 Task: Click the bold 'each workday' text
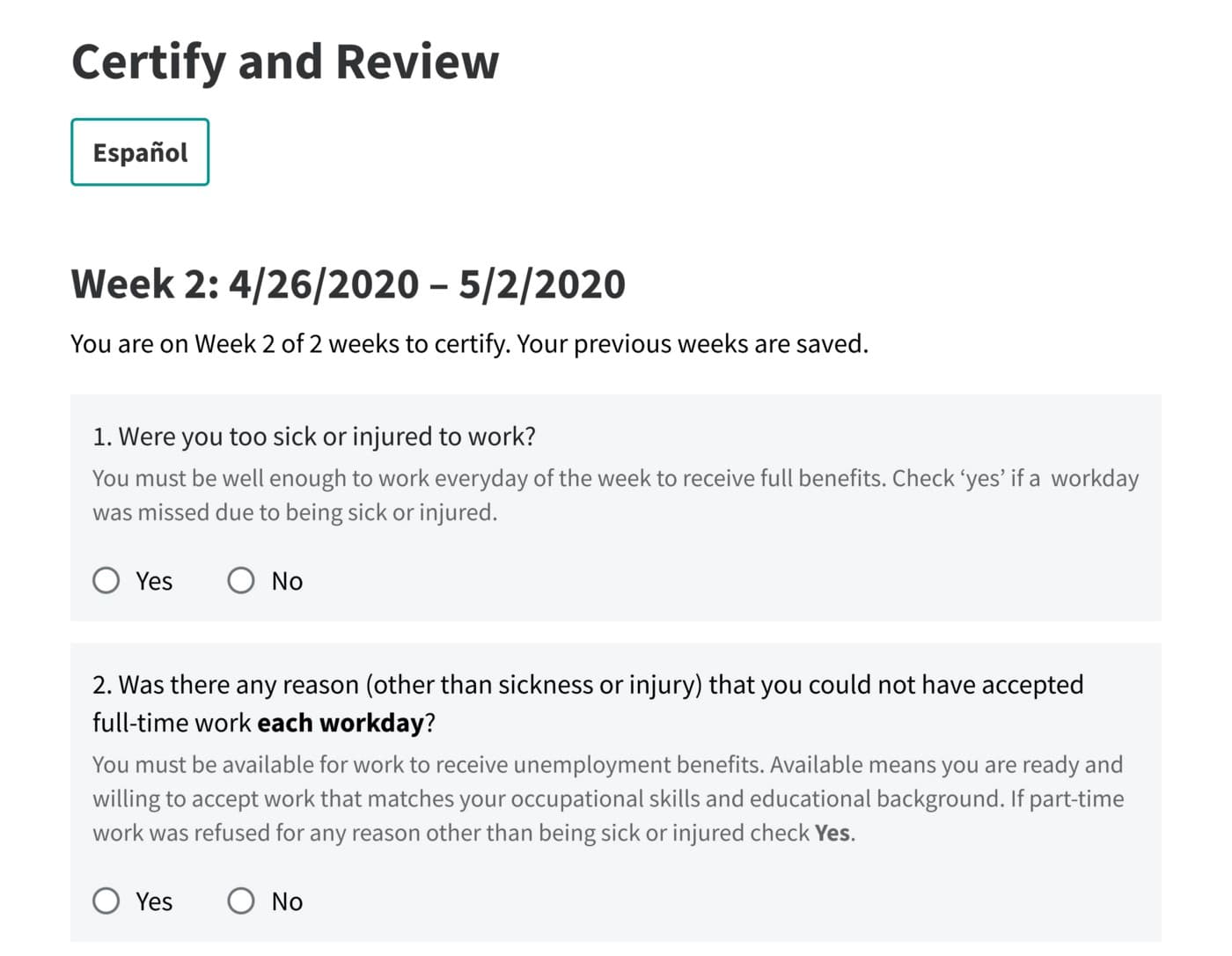tap(341, 724)
